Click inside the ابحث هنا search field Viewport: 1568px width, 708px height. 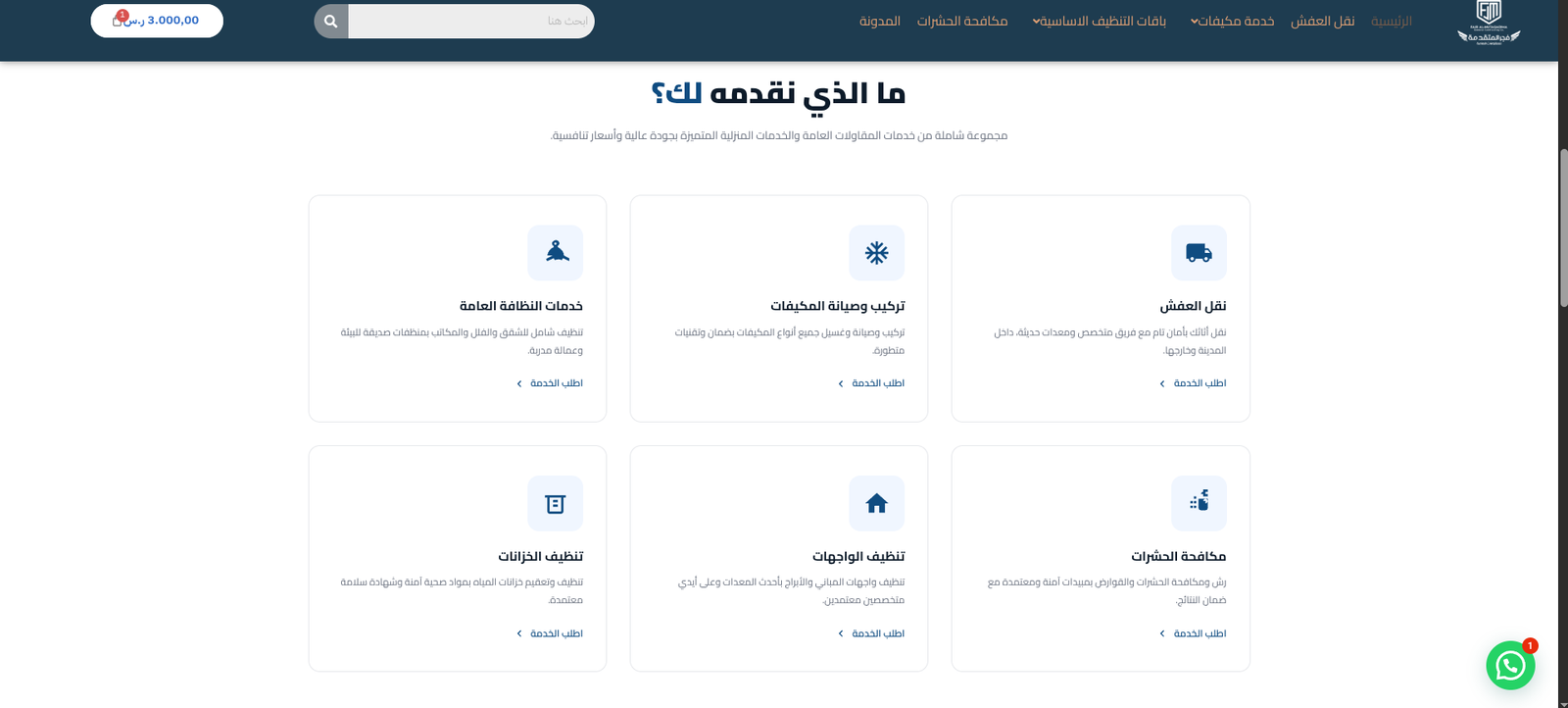click(471, 22)
